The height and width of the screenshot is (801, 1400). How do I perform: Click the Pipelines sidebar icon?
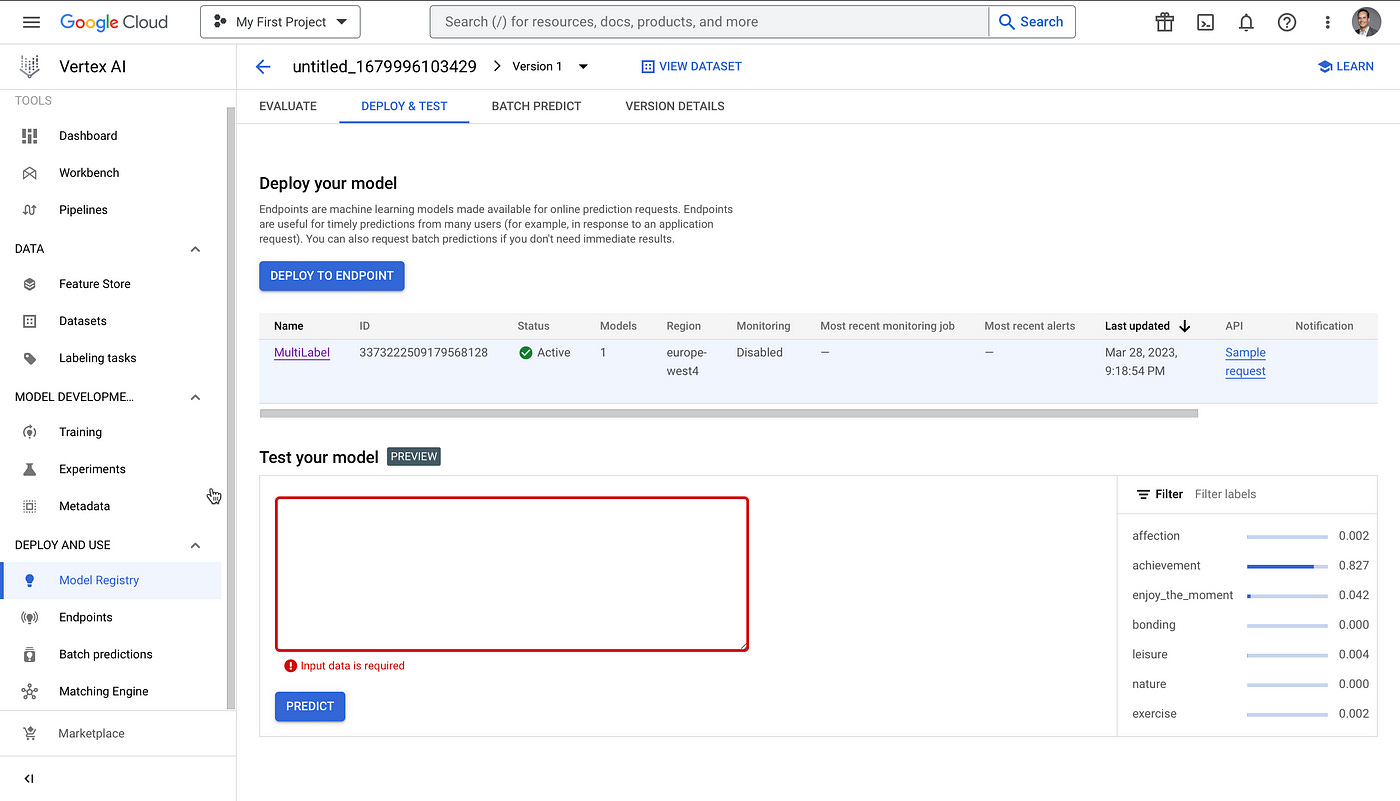(30, 210)
